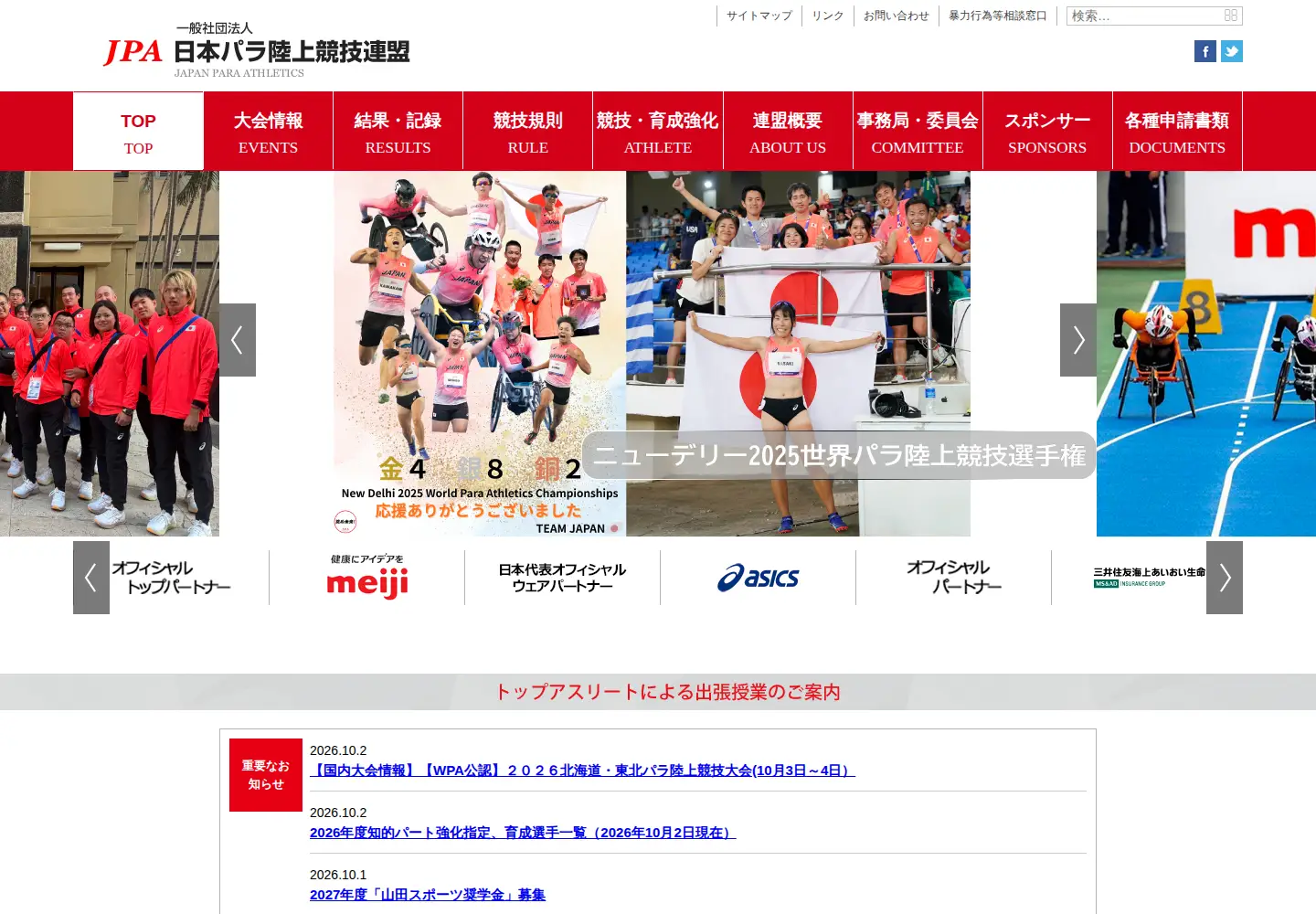Open the Twitter icon link

tap(1232, 51)
